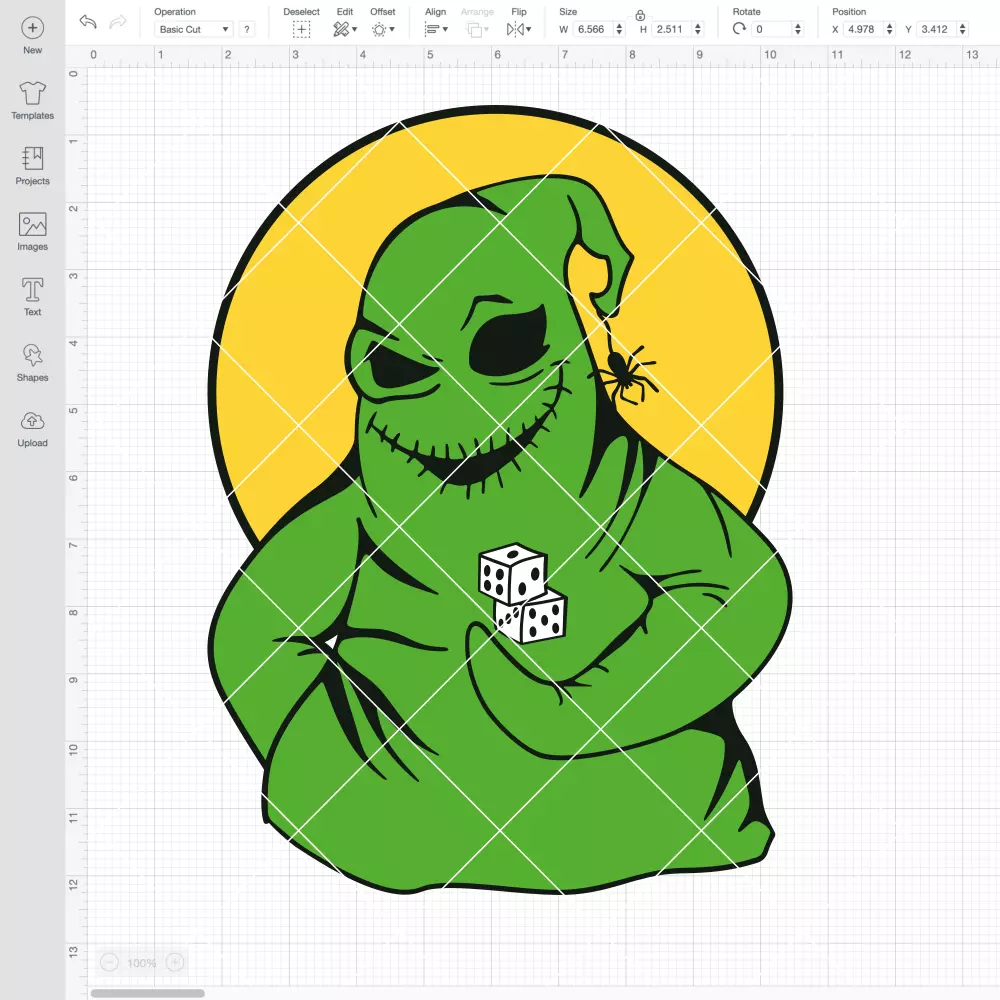Image resolution: width=1000 pixels, height=1000 pixels.
Task: Click the Position Y field
Action: 937,29
